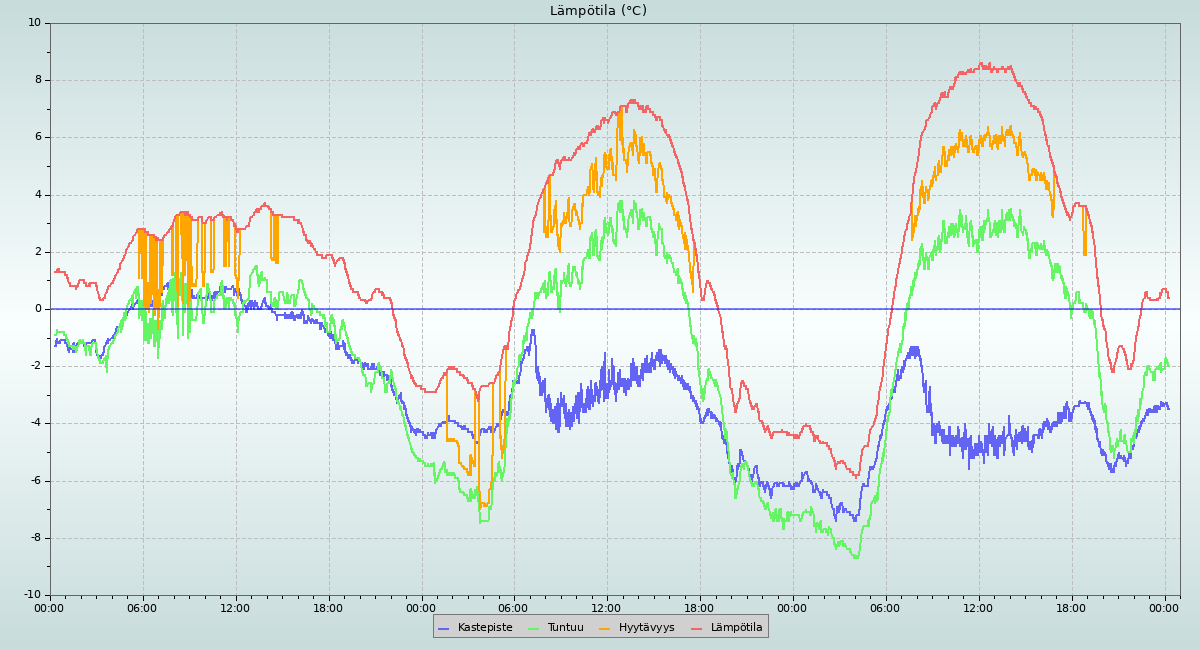Click the 8 label on the y-axis
1200x650 pixels.
point(38,80)
